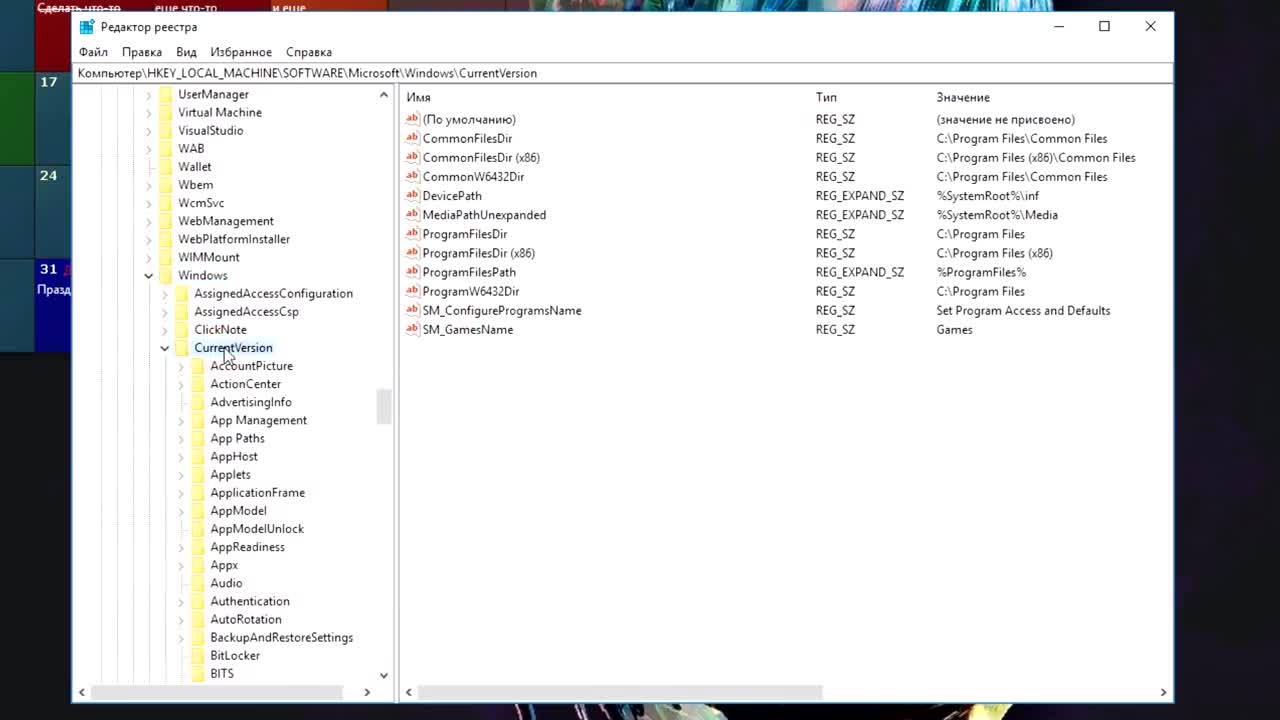Image resolution: width=1280 pixels, height=720 pixels.
Task: Click the string icon next to ProgramW6432Dir
Action: tap(412, 291)
